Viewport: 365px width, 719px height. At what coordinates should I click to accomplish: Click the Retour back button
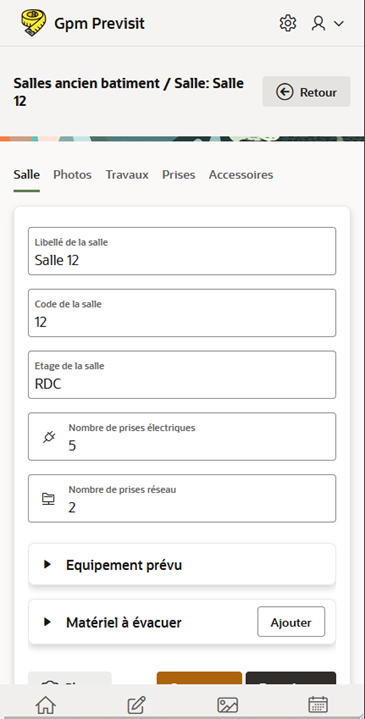(306, 92)
